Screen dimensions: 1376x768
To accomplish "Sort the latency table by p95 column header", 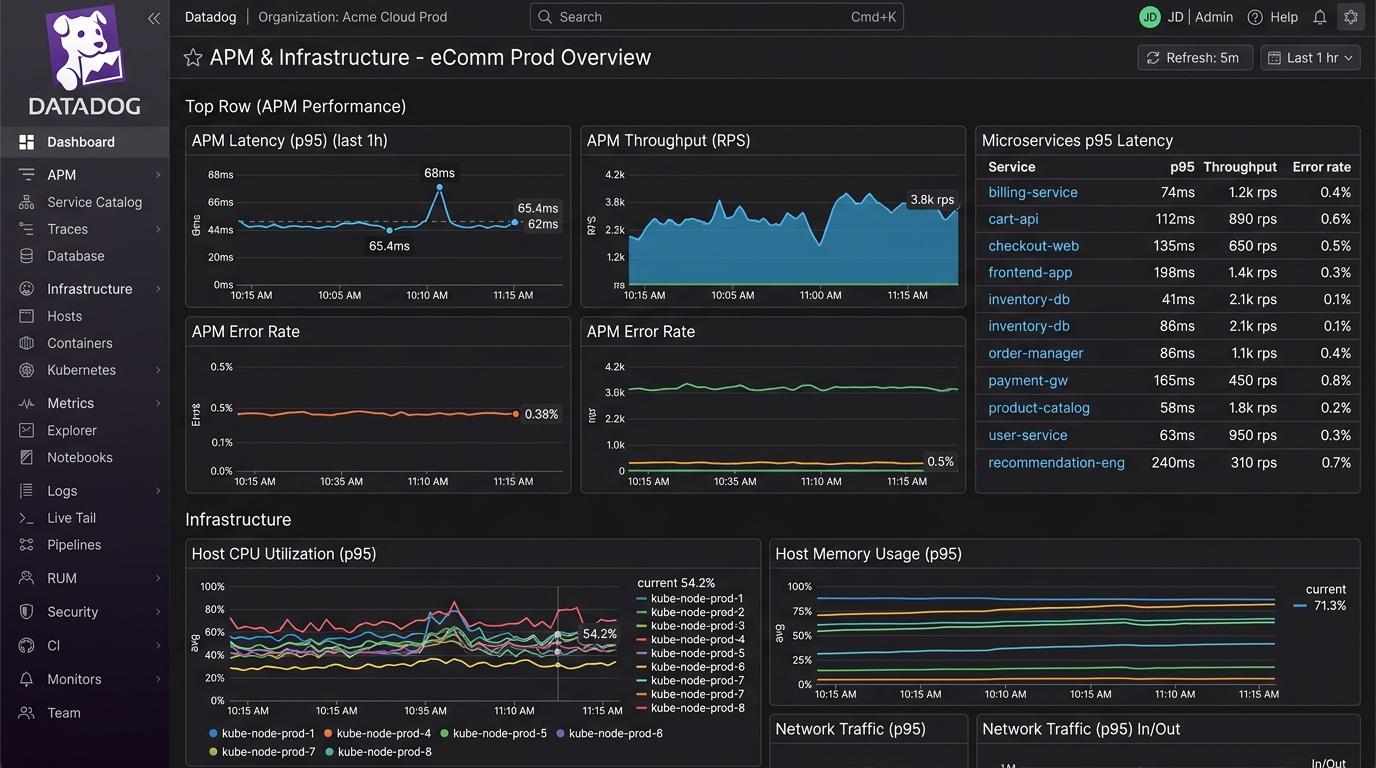I will [1182, 167].
